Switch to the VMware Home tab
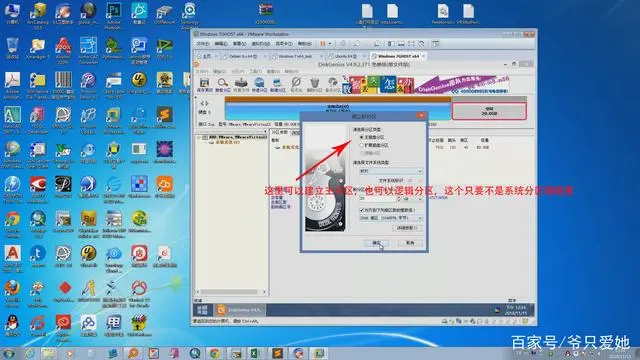The image size is (640, 360). (x=207, y=56)
